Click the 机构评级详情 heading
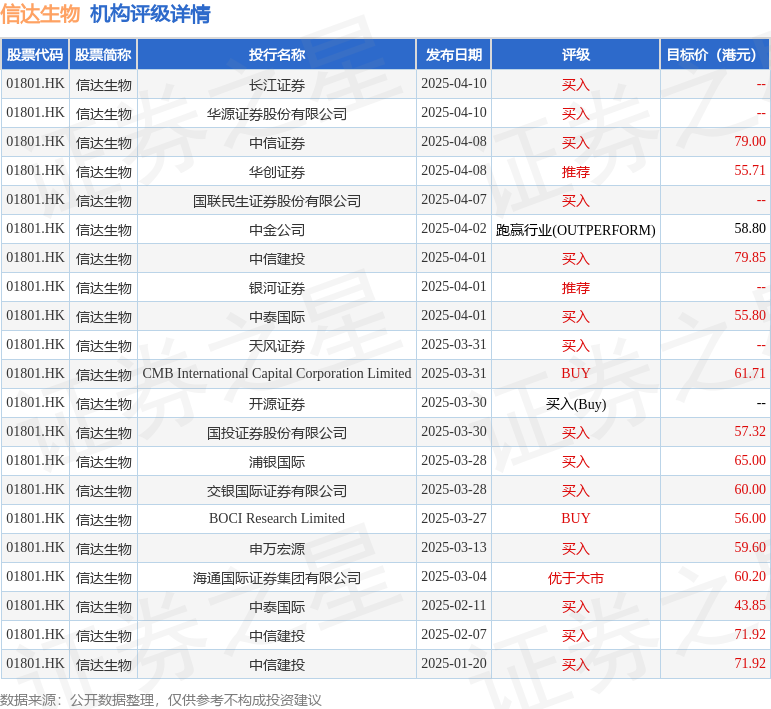Image resolution: width=771 pixels, height=709 pixels. click(x=150, y=13)
